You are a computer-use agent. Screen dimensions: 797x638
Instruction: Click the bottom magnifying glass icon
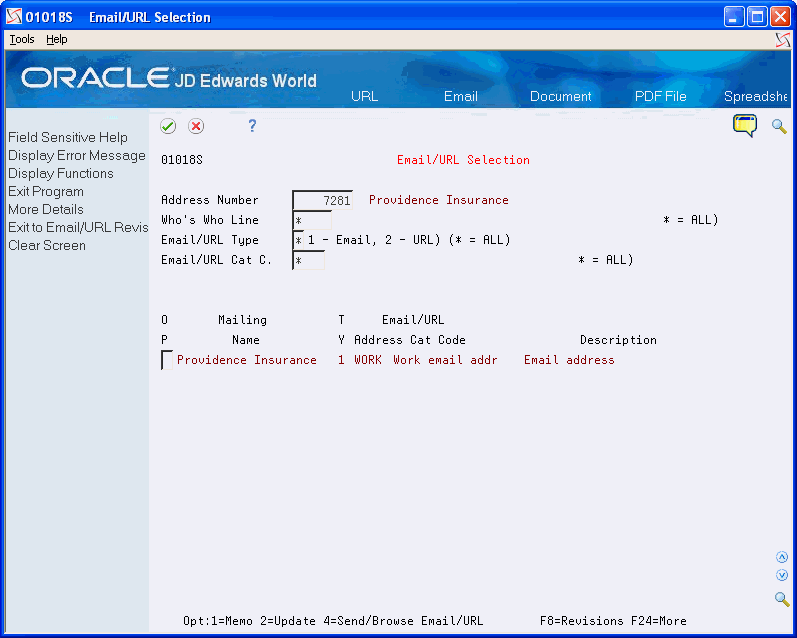[782, 598]
